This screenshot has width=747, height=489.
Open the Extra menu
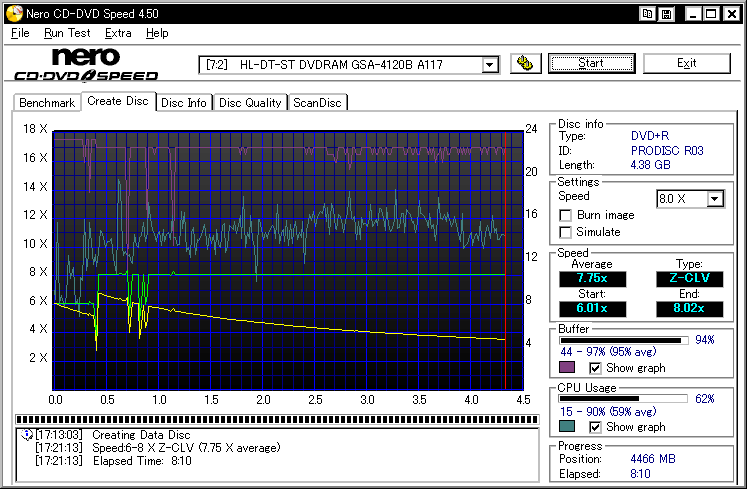(118, 33)
